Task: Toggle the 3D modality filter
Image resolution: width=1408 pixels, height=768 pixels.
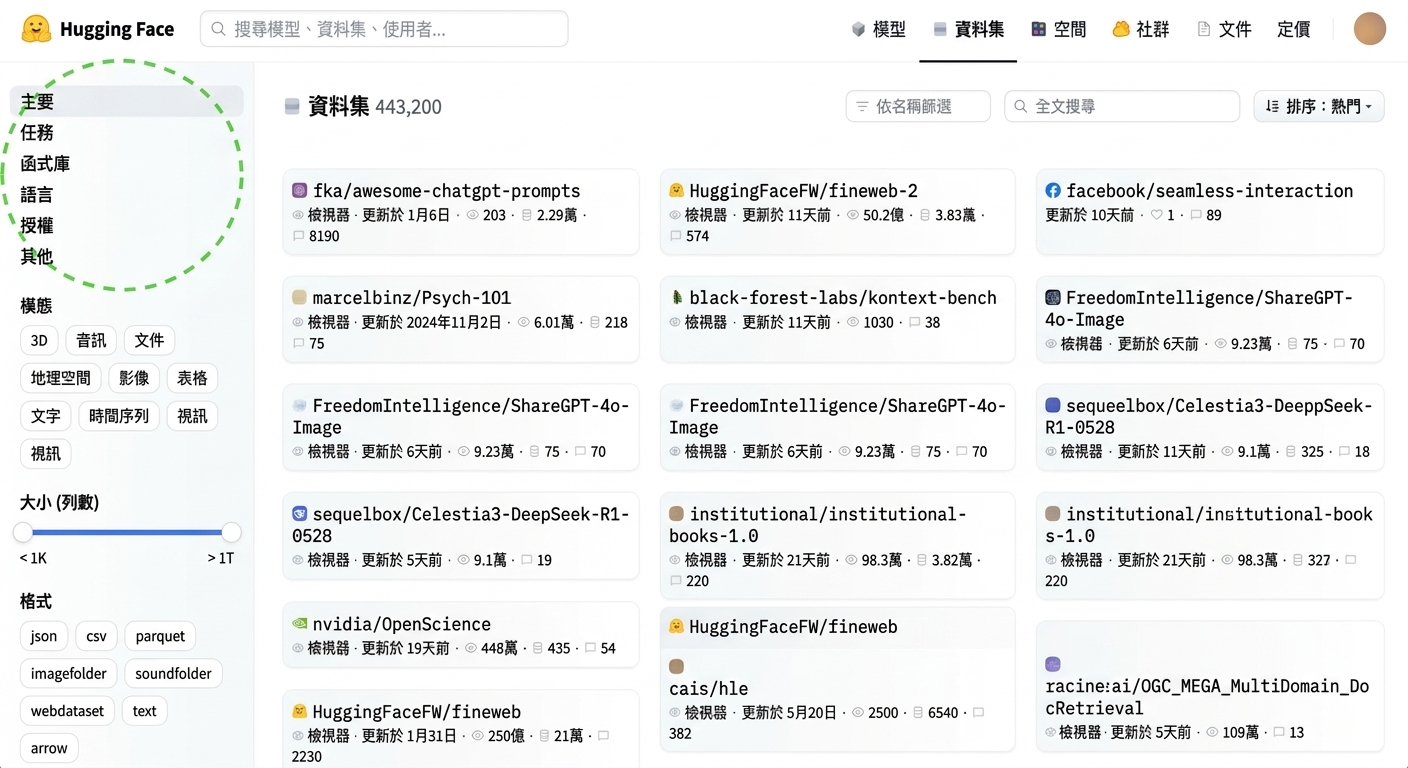Action: pyautogui.click(x=39, y=340)
